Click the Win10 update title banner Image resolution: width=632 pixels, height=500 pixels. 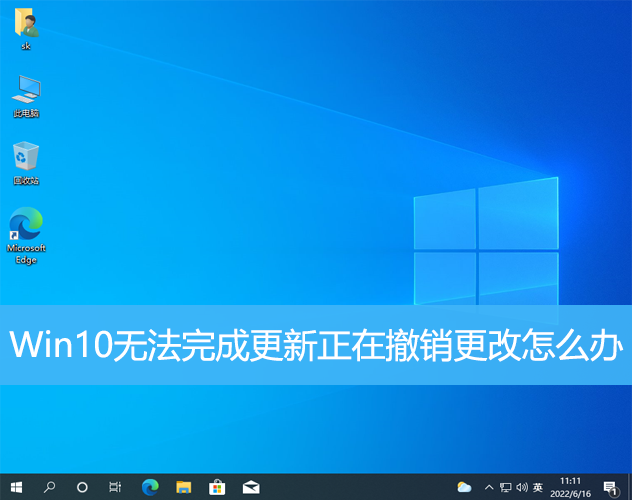tap(316, 345)
